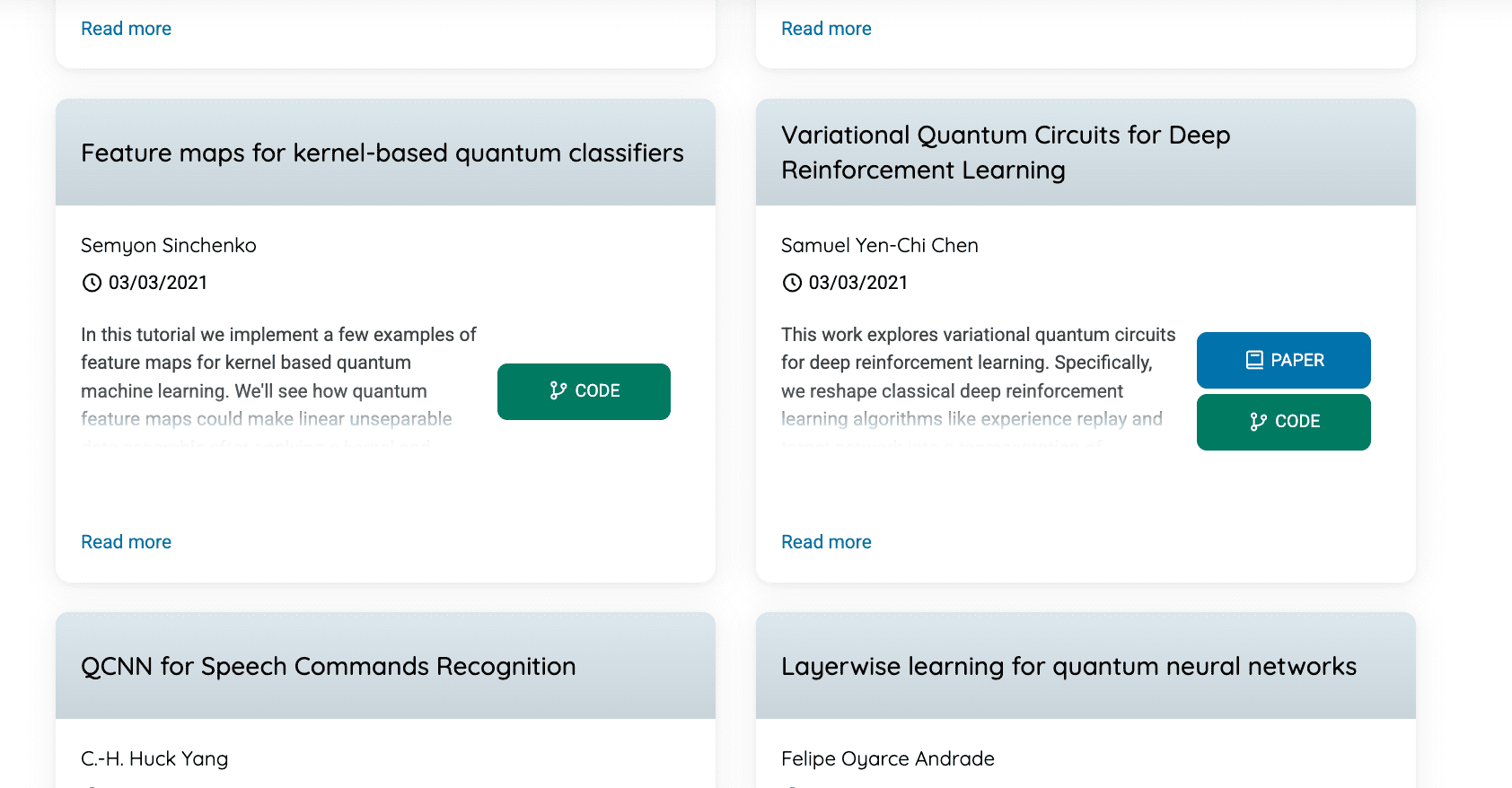Expand the Feature maps abstract via Read more
Viewport: 1512px width, 788px height.
(x=126, y=541)
